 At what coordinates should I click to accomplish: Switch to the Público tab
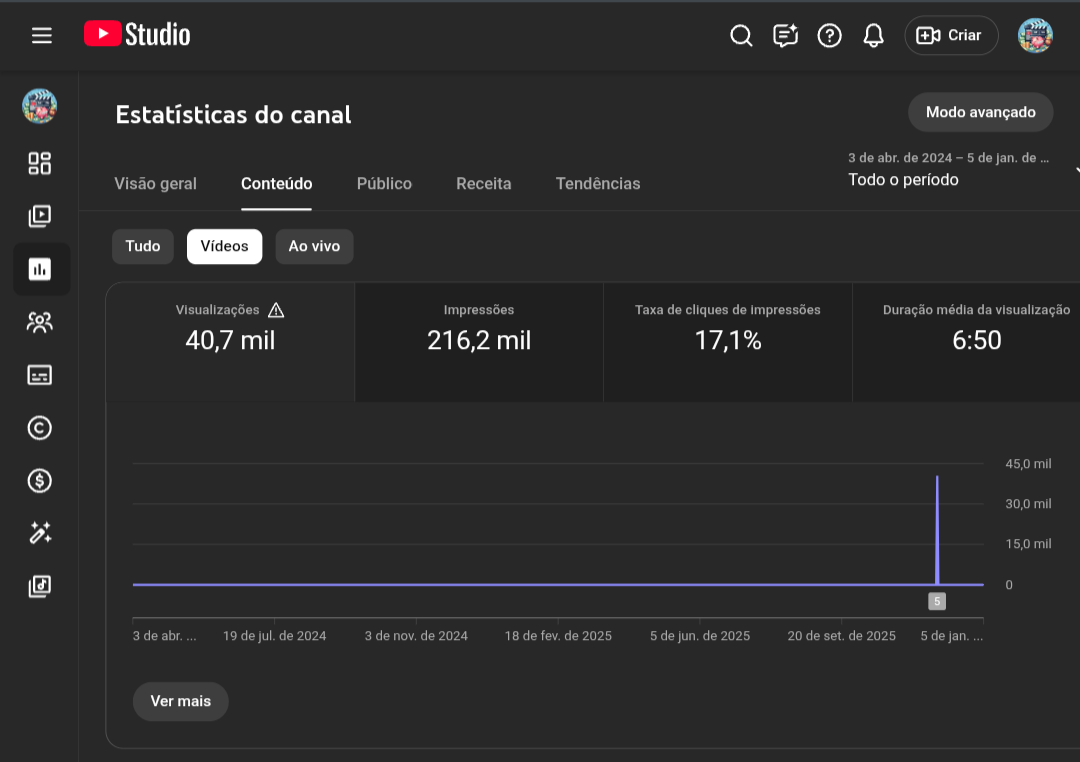pyautogui.click(x=384, y=184)
